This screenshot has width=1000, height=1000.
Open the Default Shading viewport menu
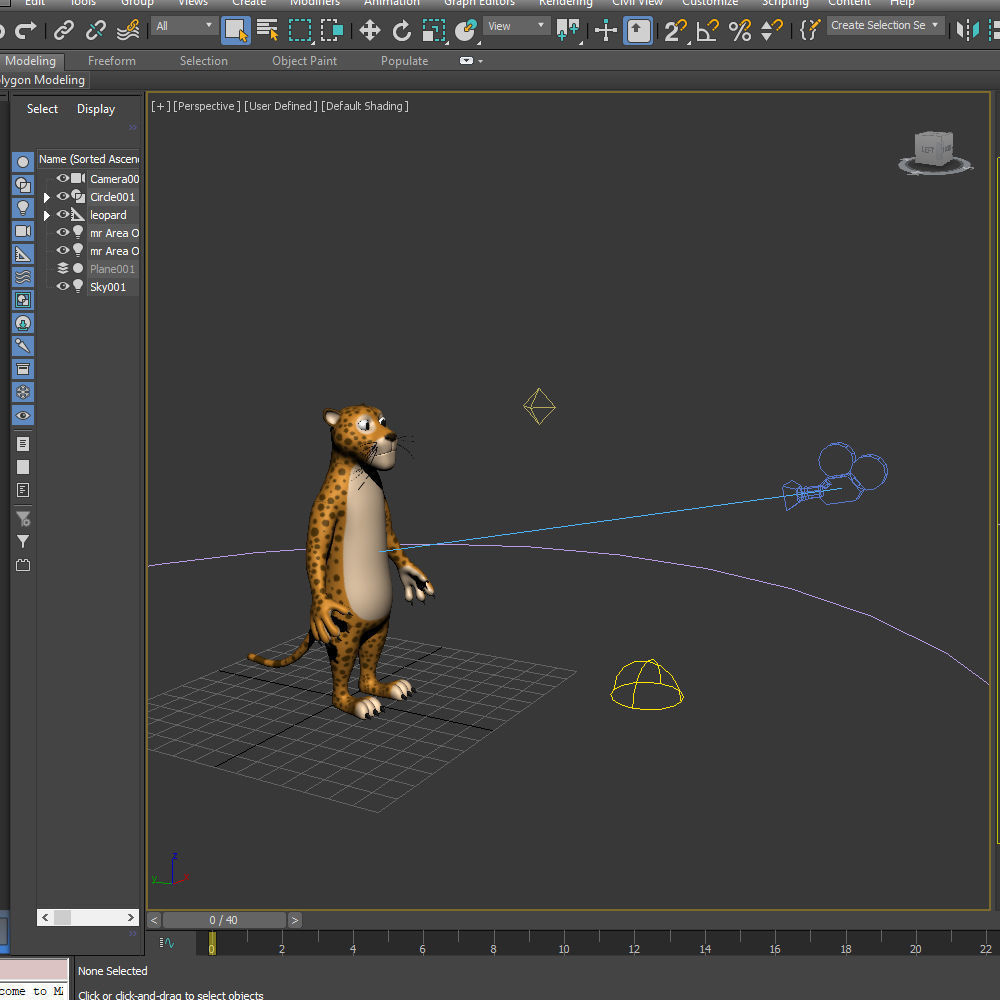click(365, 106)
